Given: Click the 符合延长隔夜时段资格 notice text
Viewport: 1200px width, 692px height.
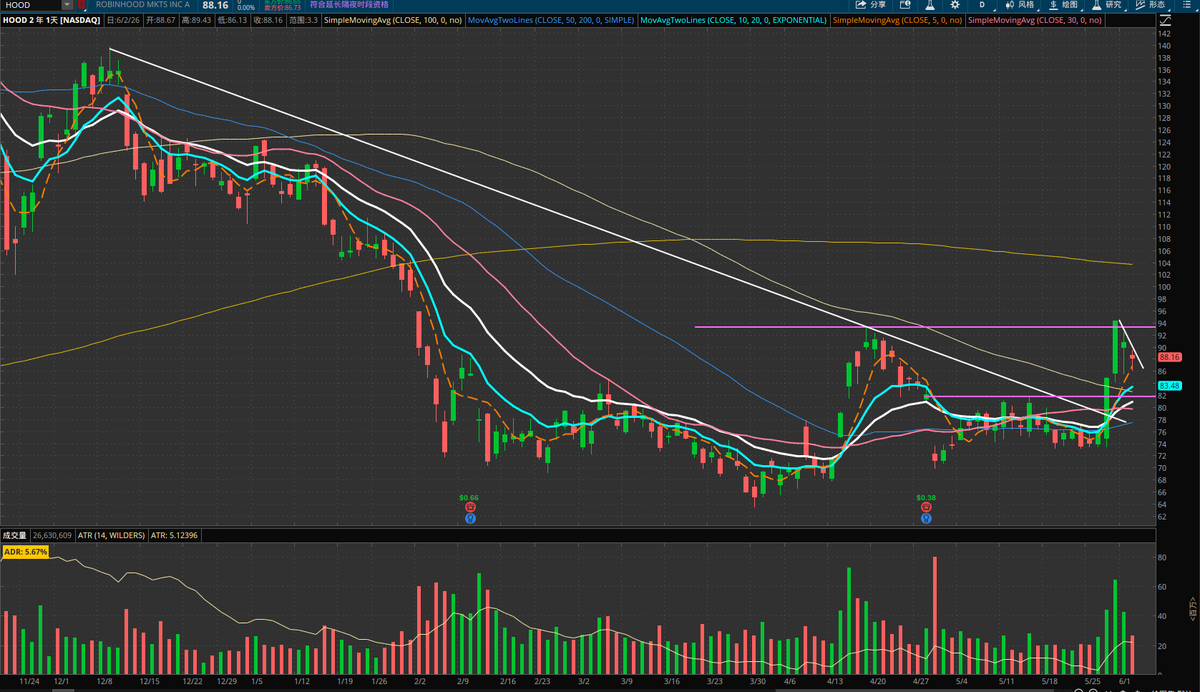Looking at the screenshot, I should pyautogui.click(x=349, y=5).
